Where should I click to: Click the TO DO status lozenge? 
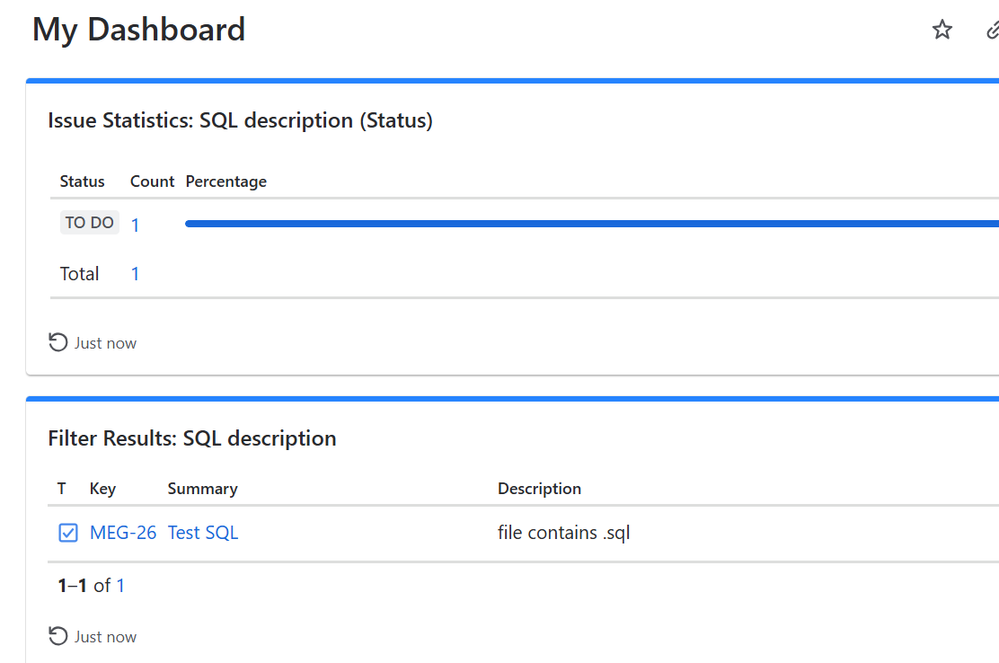tap(89, 223)
